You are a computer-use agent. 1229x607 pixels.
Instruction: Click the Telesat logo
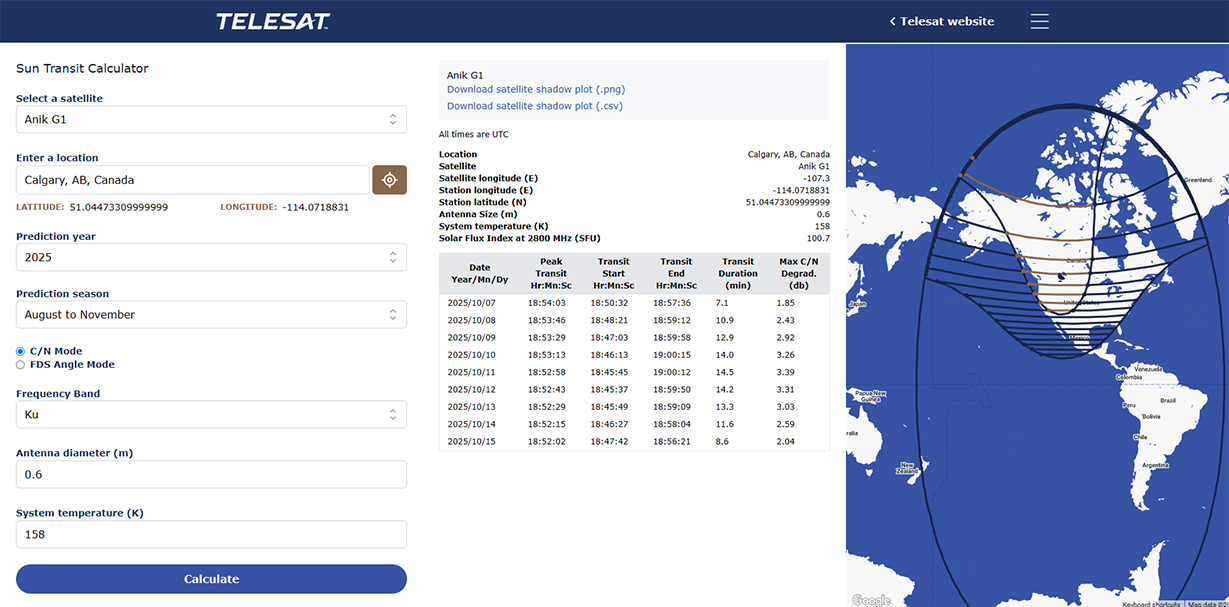pos(273,21)
